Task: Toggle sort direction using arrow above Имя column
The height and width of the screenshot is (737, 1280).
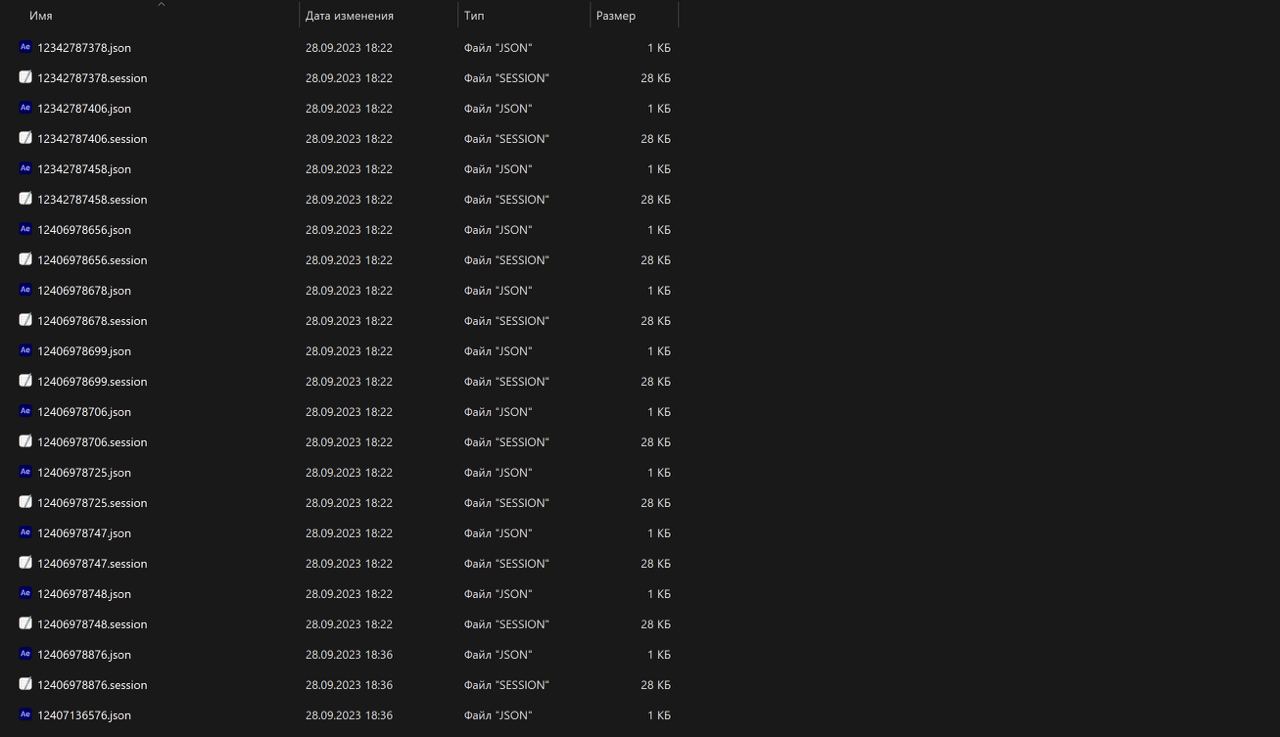Action: [x=161, y=5]
